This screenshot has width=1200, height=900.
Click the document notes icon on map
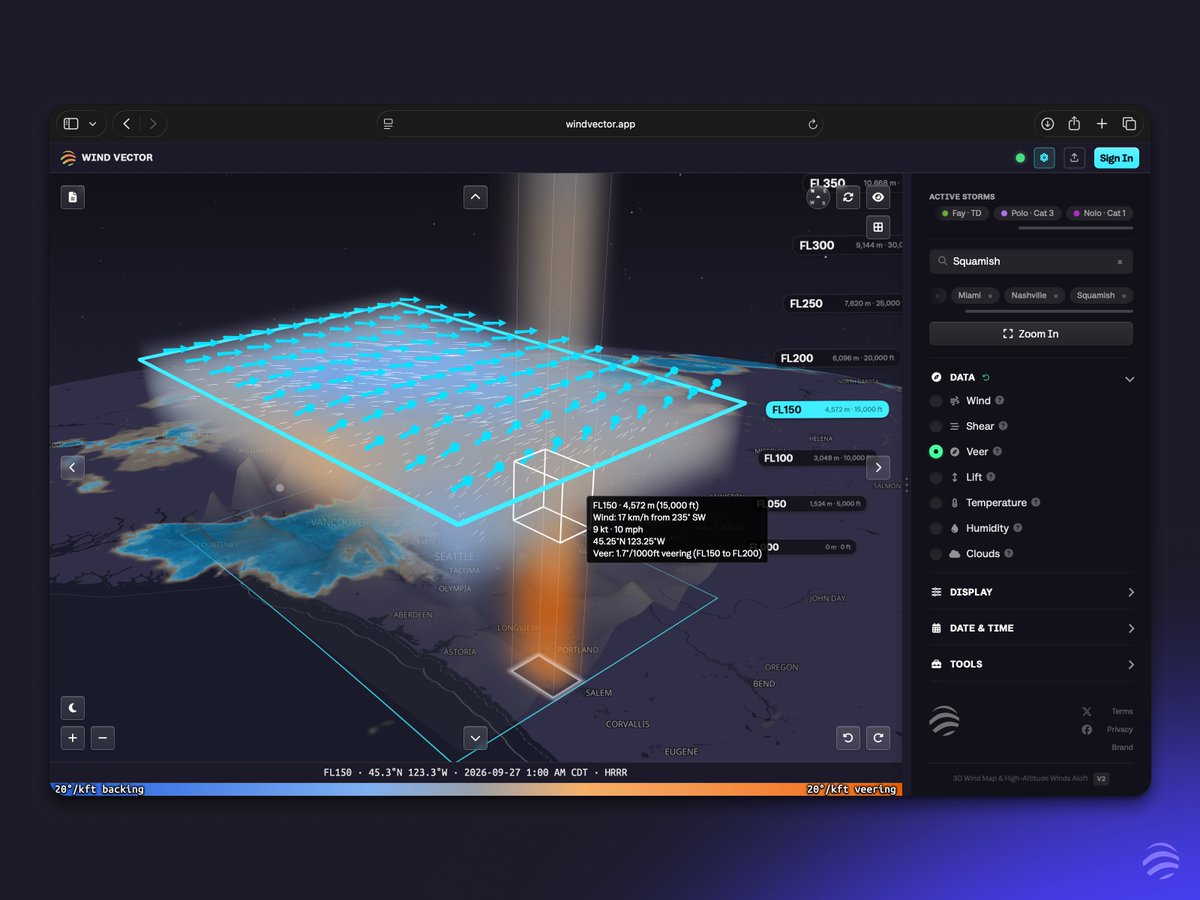(73, 197)
